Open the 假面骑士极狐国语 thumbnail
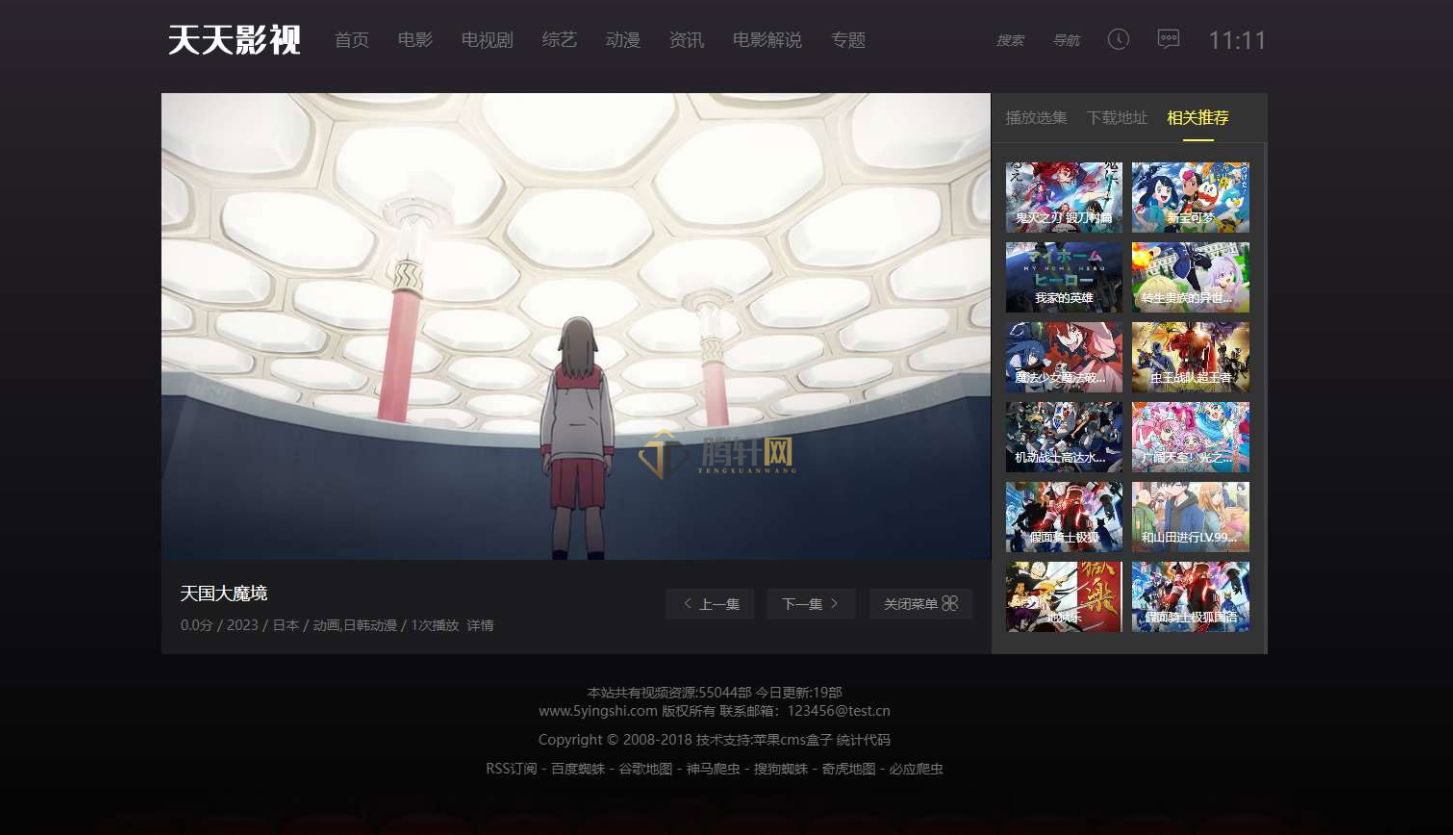 tap(1190, 597)
